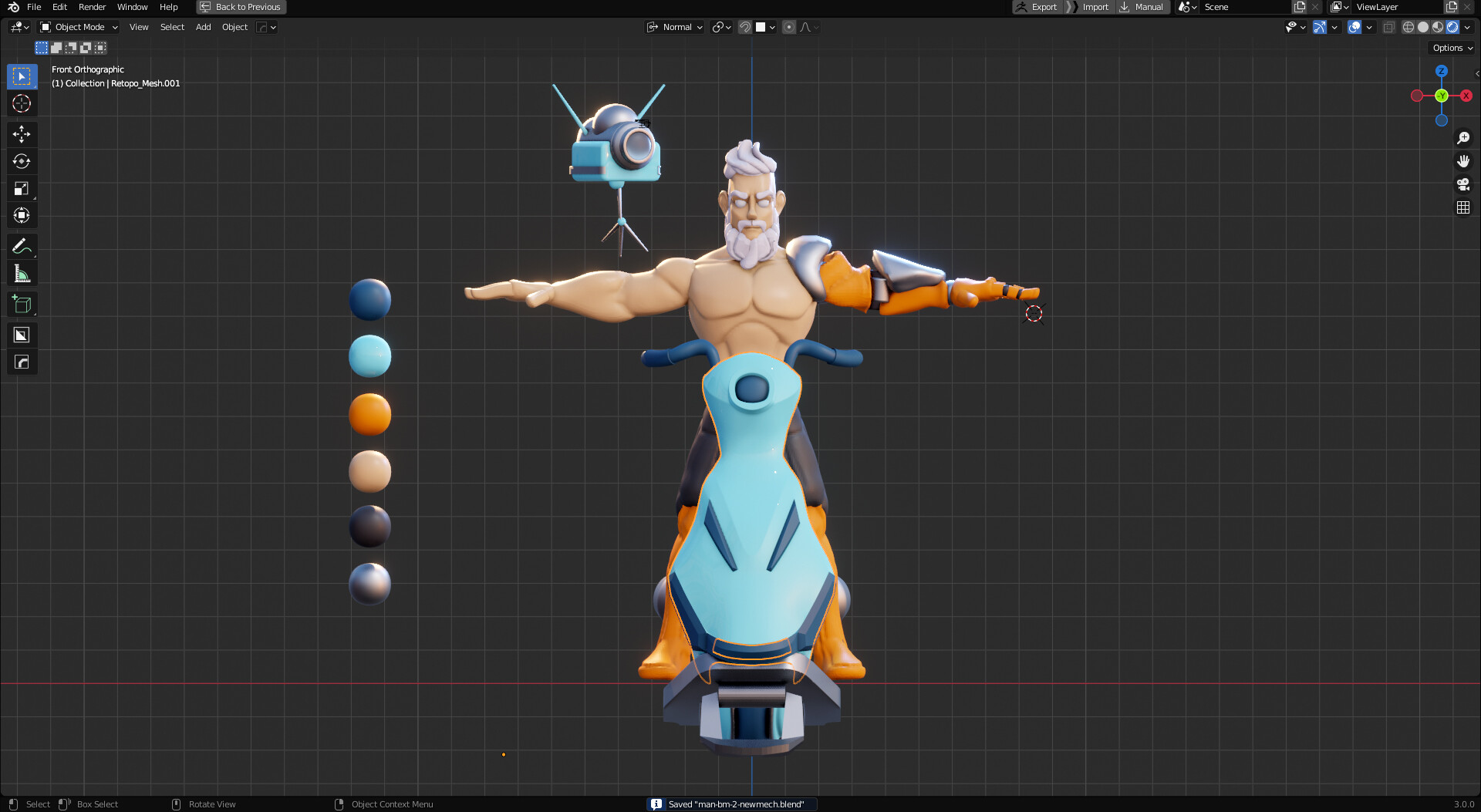Screen dimensions: 1481x812
Task: Activate the Transform tool
Action: (x=22, y=215)
